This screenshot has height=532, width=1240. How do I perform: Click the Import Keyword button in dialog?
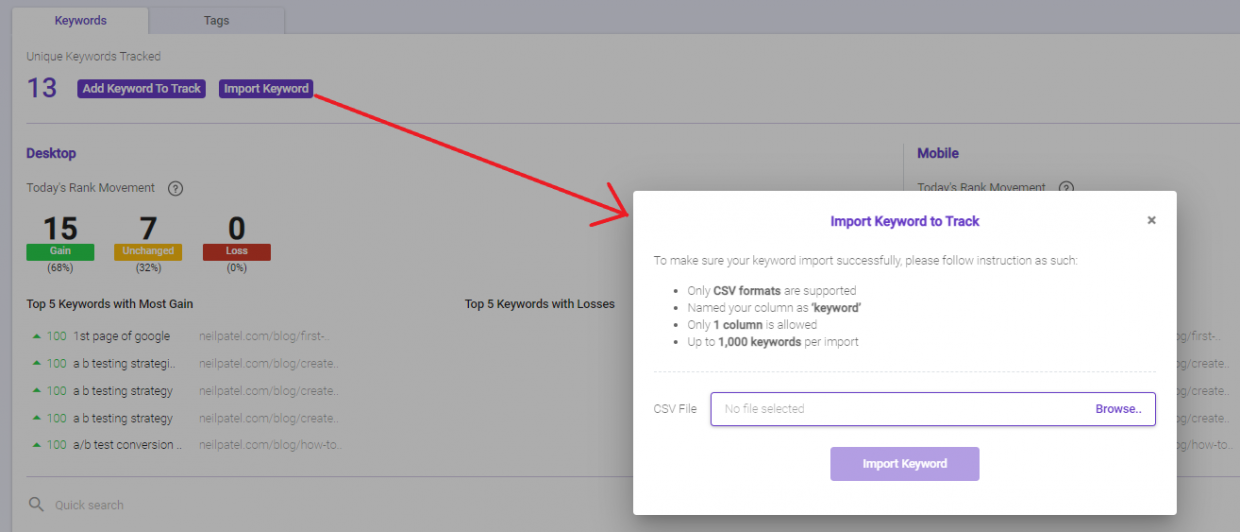pyautogui.click(x=904, y=464)
